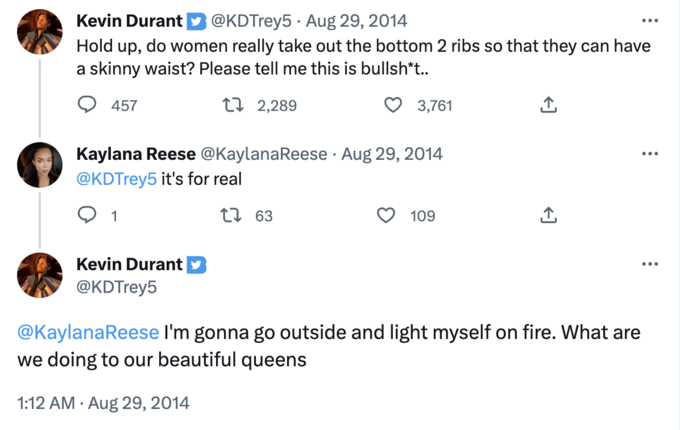The image size is (680, 430).
Task: Open Kaylana Reese display name link
Action: click(136, 154)
